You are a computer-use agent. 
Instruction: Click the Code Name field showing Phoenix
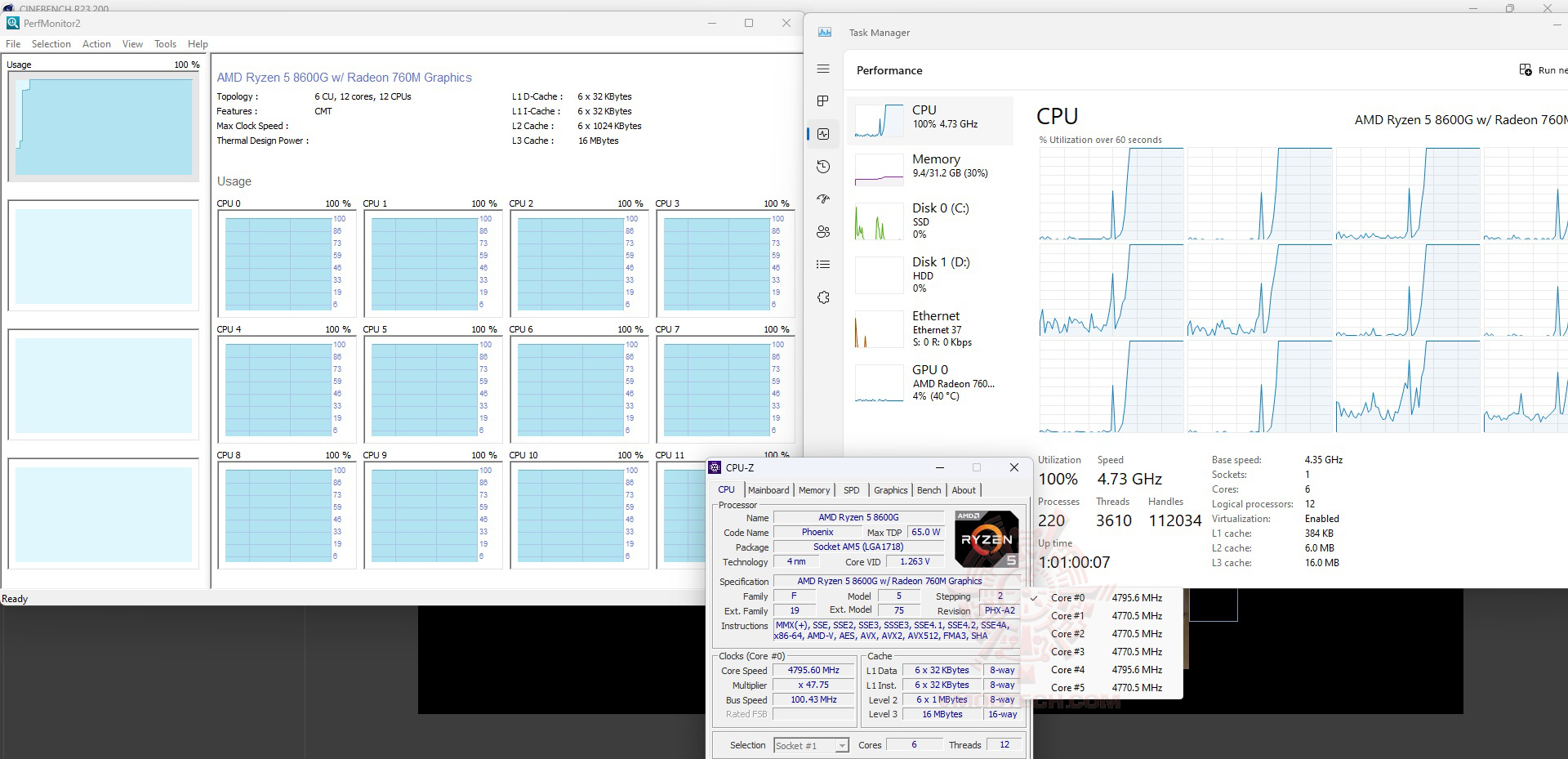coord(817,532)
